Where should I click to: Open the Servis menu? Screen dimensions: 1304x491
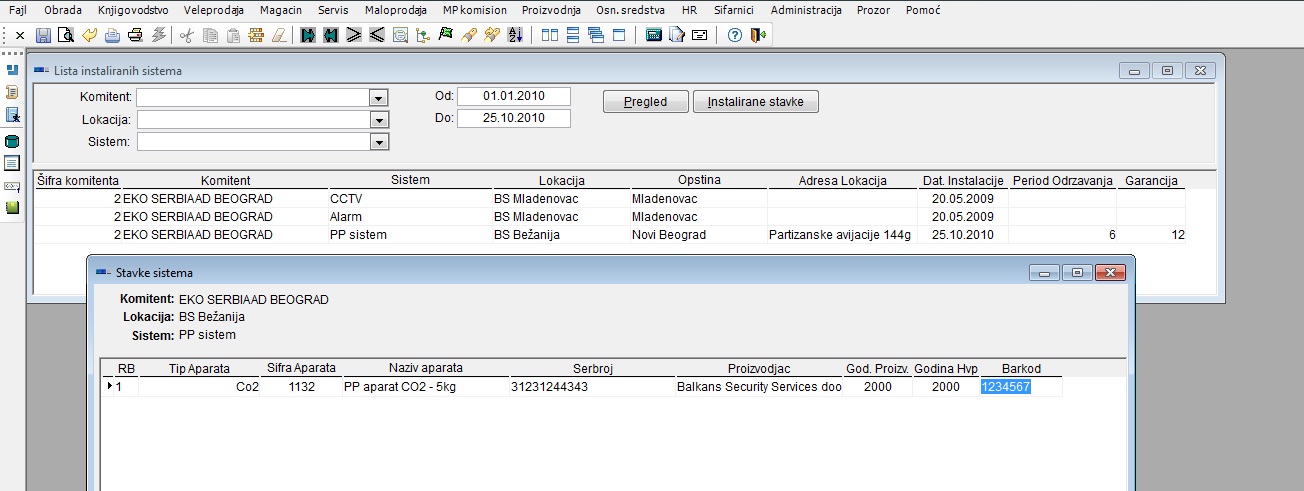coord(333,10)
